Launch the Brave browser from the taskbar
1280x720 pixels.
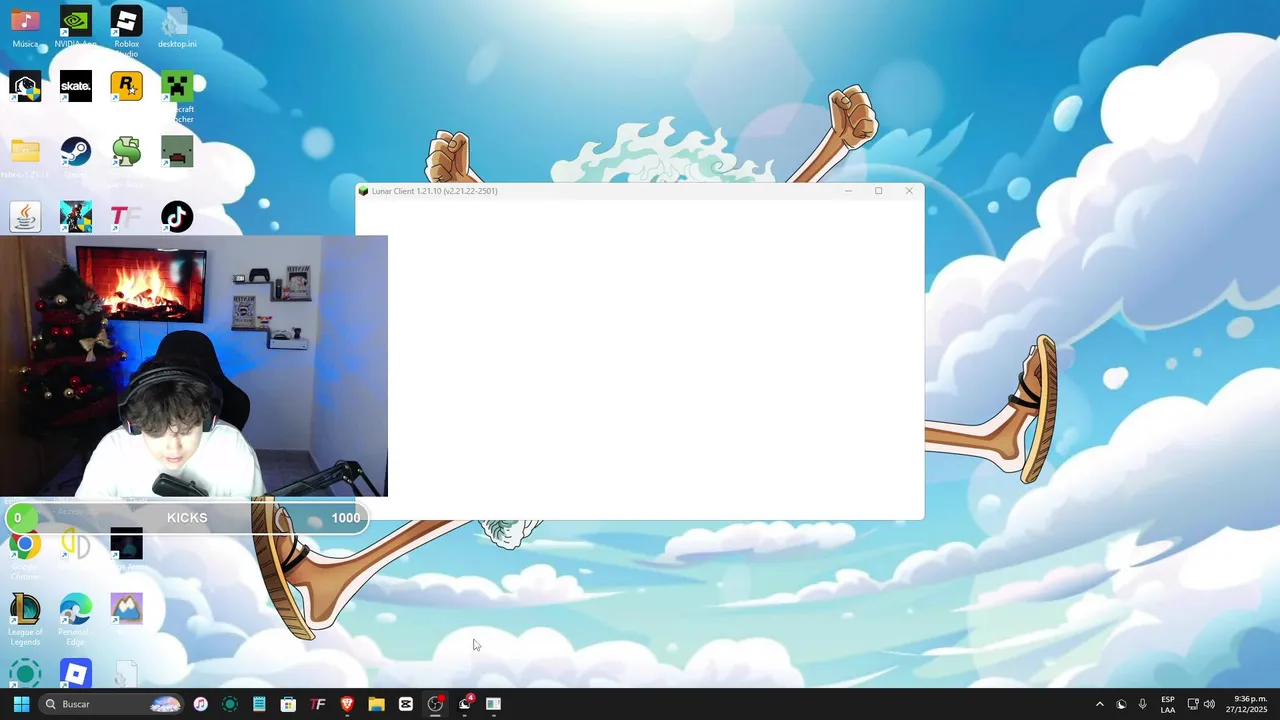point(347,704)
